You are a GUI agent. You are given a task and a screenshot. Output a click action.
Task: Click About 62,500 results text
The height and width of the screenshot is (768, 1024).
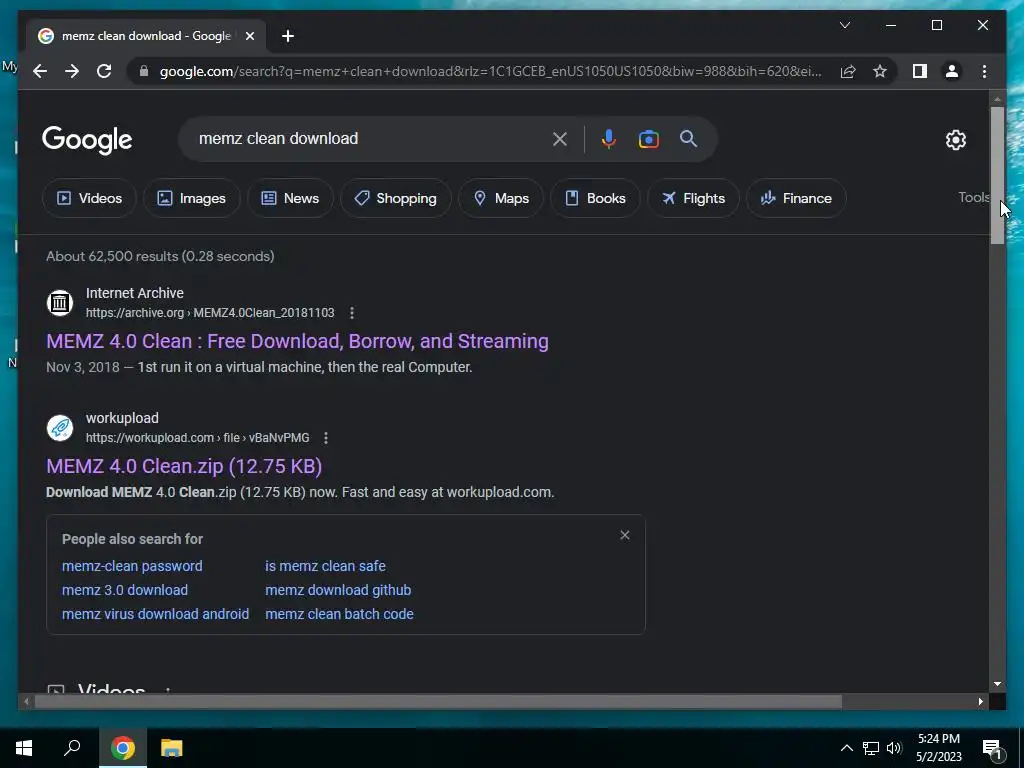click(160, 256)
